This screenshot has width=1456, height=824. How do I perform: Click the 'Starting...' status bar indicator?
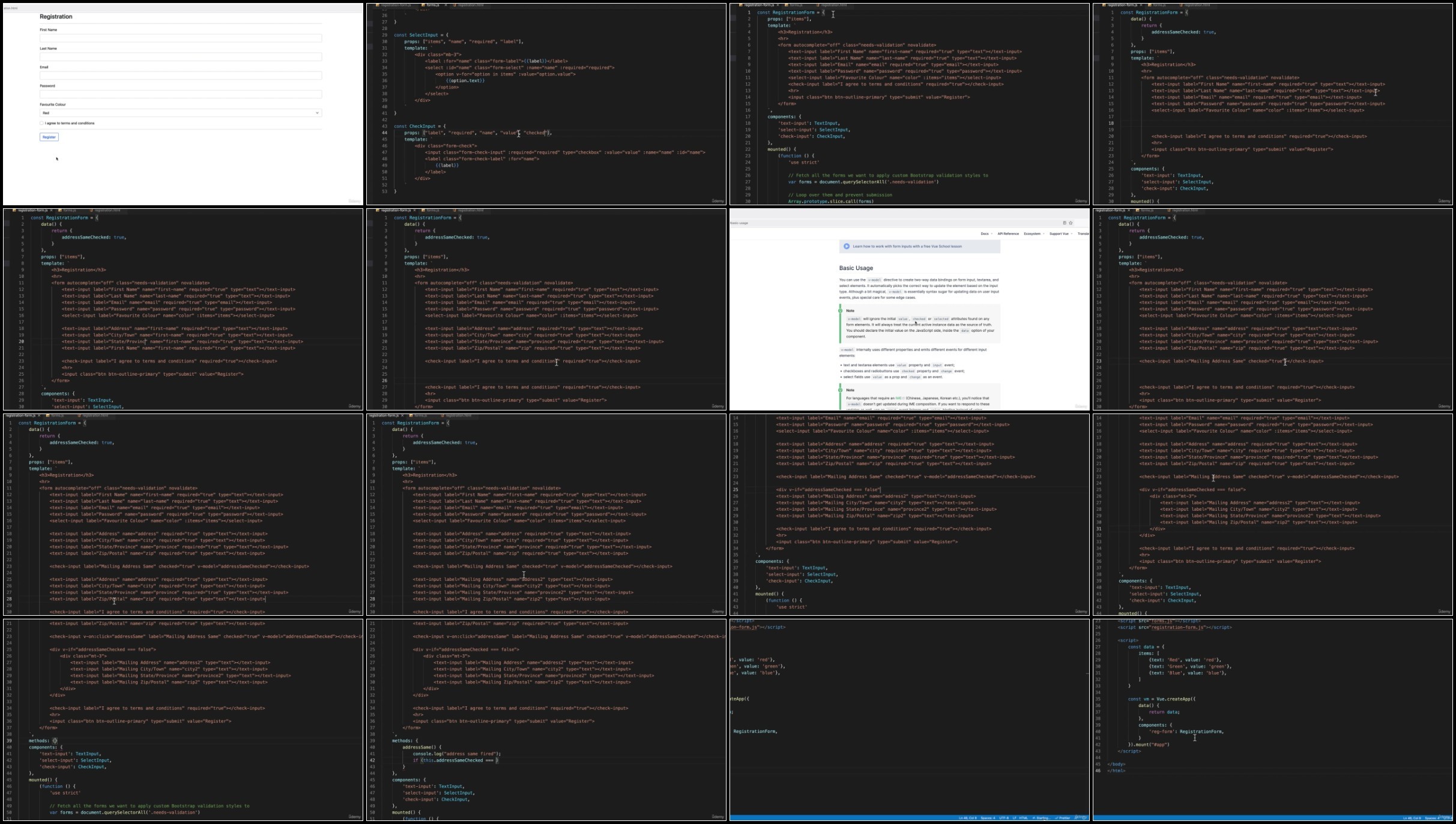point(1042,818)
